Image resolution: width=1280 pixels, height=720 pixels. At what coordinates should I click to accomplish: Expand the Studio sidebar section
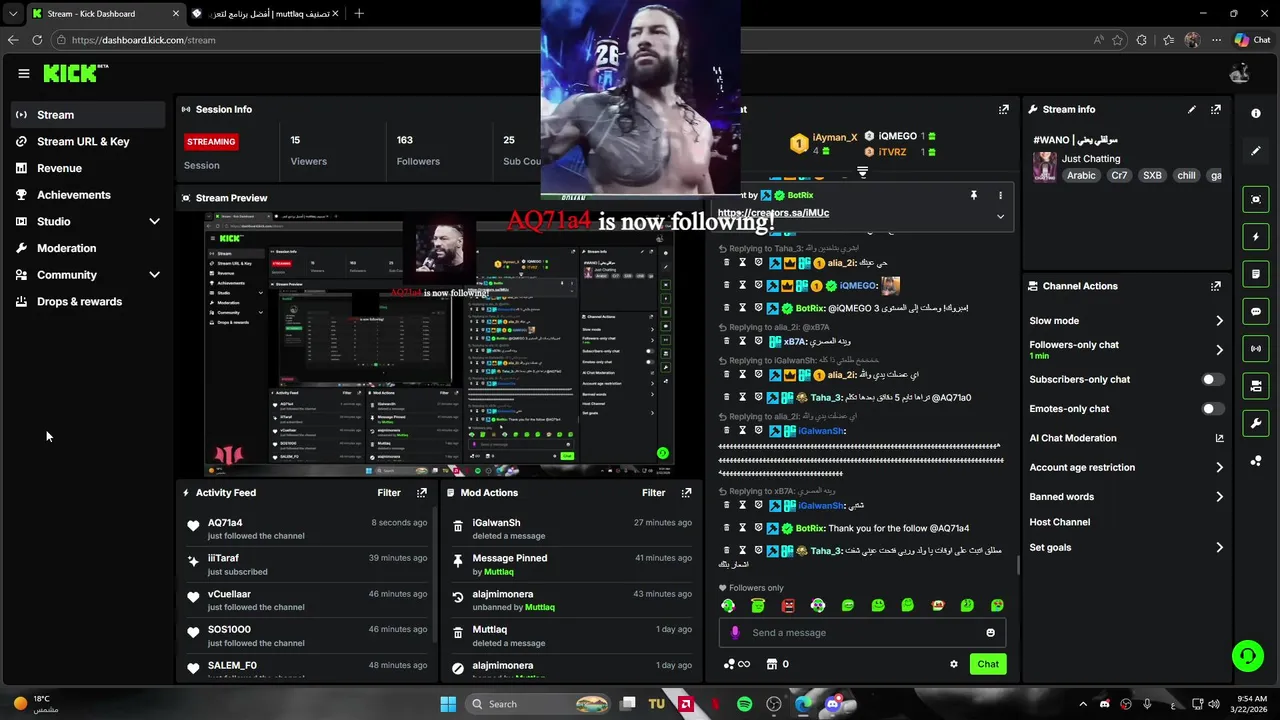[154, 221]
